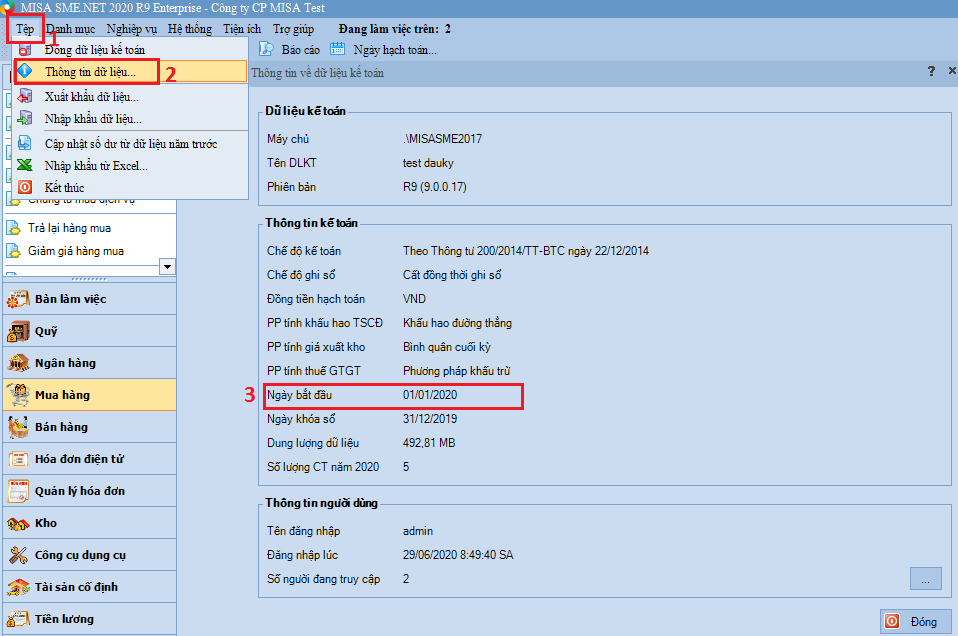Open Trả lại hàng mua item
958x636 pixels.
coord(69,228)
